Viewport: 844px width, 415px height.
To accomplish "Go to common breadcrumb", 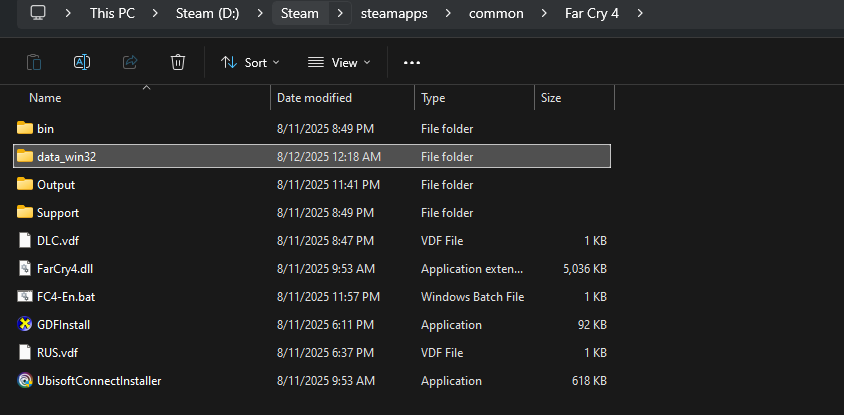I will (x=496, y=13).
